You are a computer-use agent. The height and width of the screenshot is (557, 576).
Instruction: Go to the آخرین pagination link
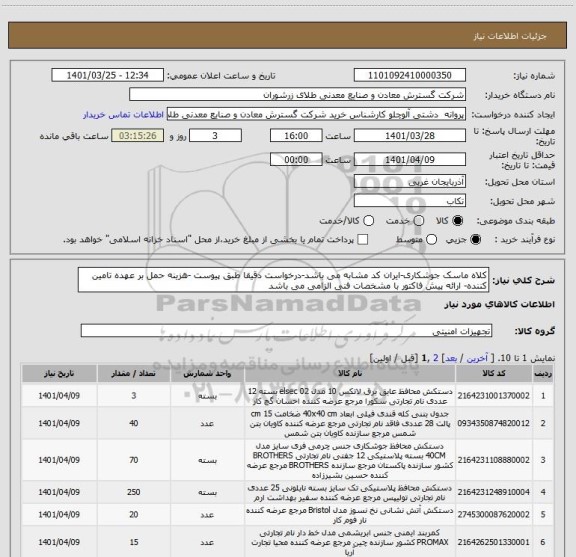[x=478, y=358]
